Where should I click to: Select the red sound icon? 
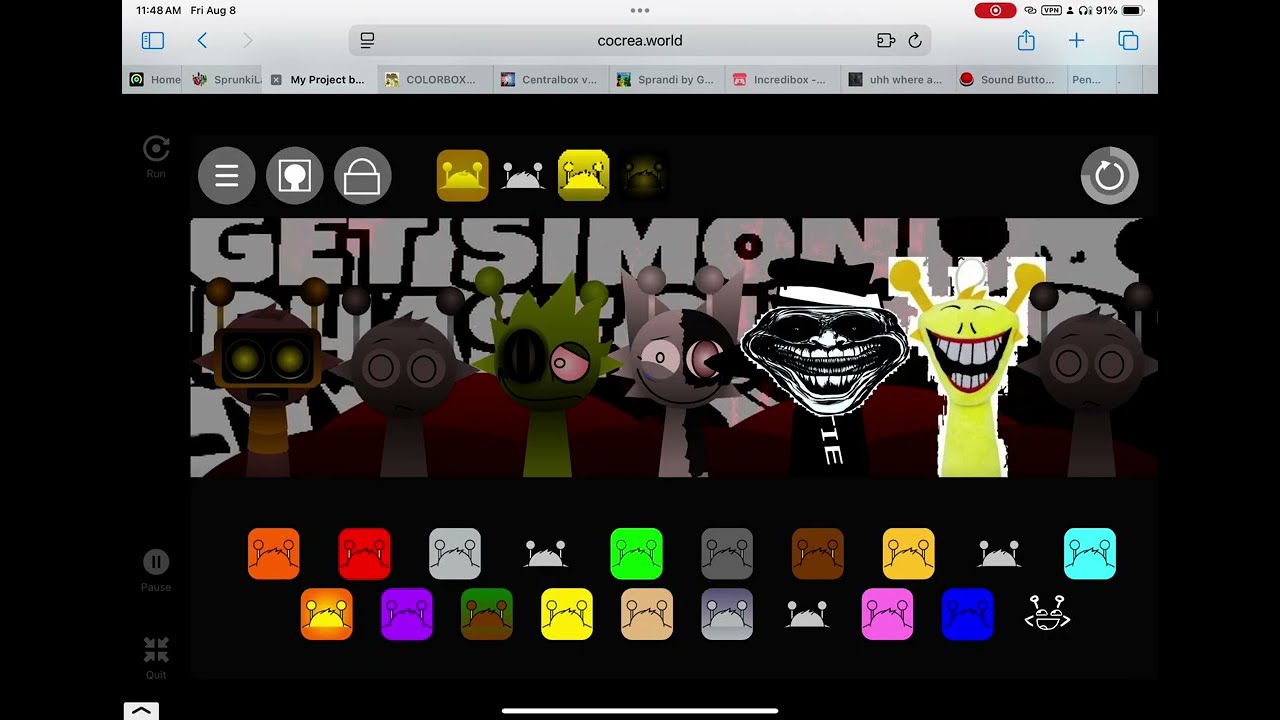(364, 554)
